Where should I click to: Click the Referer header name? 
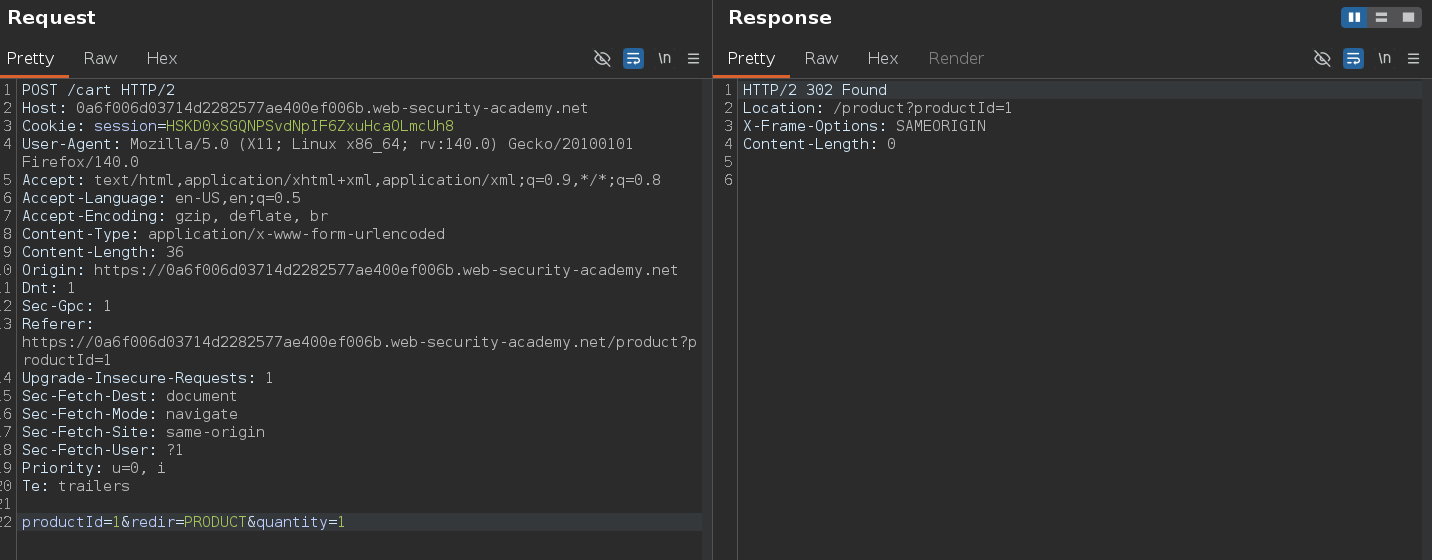click(x=57, y=324)
